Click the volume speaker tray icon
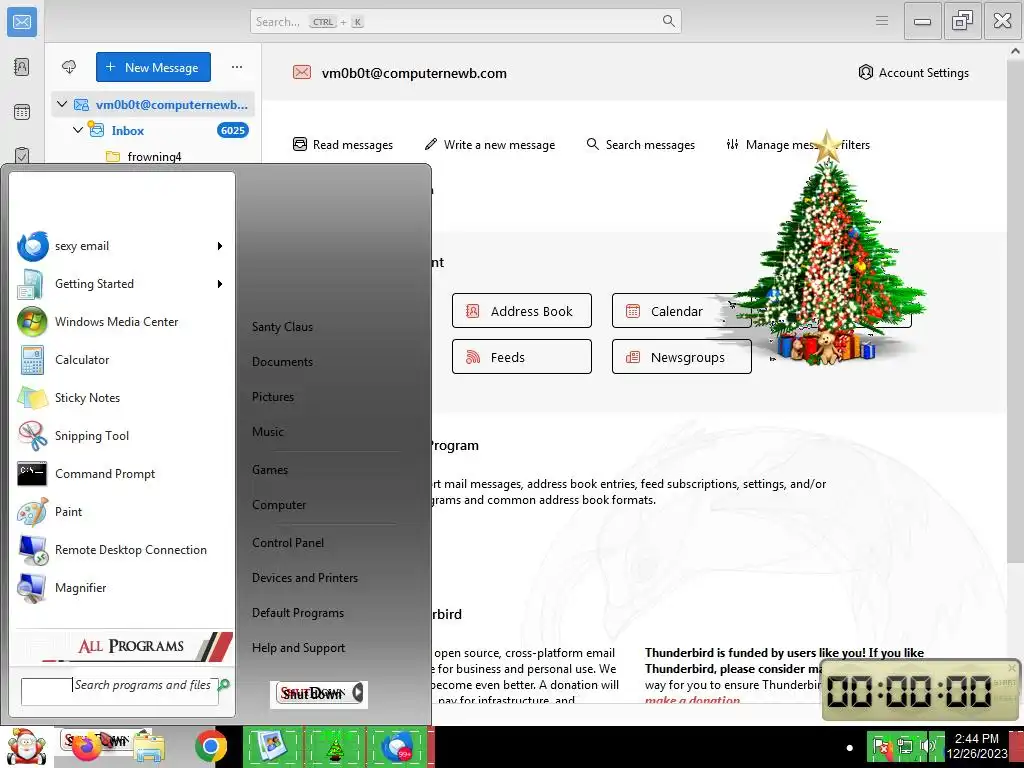Image resolution: width=1024 pixels, height=768 pixels. (927, 746)
